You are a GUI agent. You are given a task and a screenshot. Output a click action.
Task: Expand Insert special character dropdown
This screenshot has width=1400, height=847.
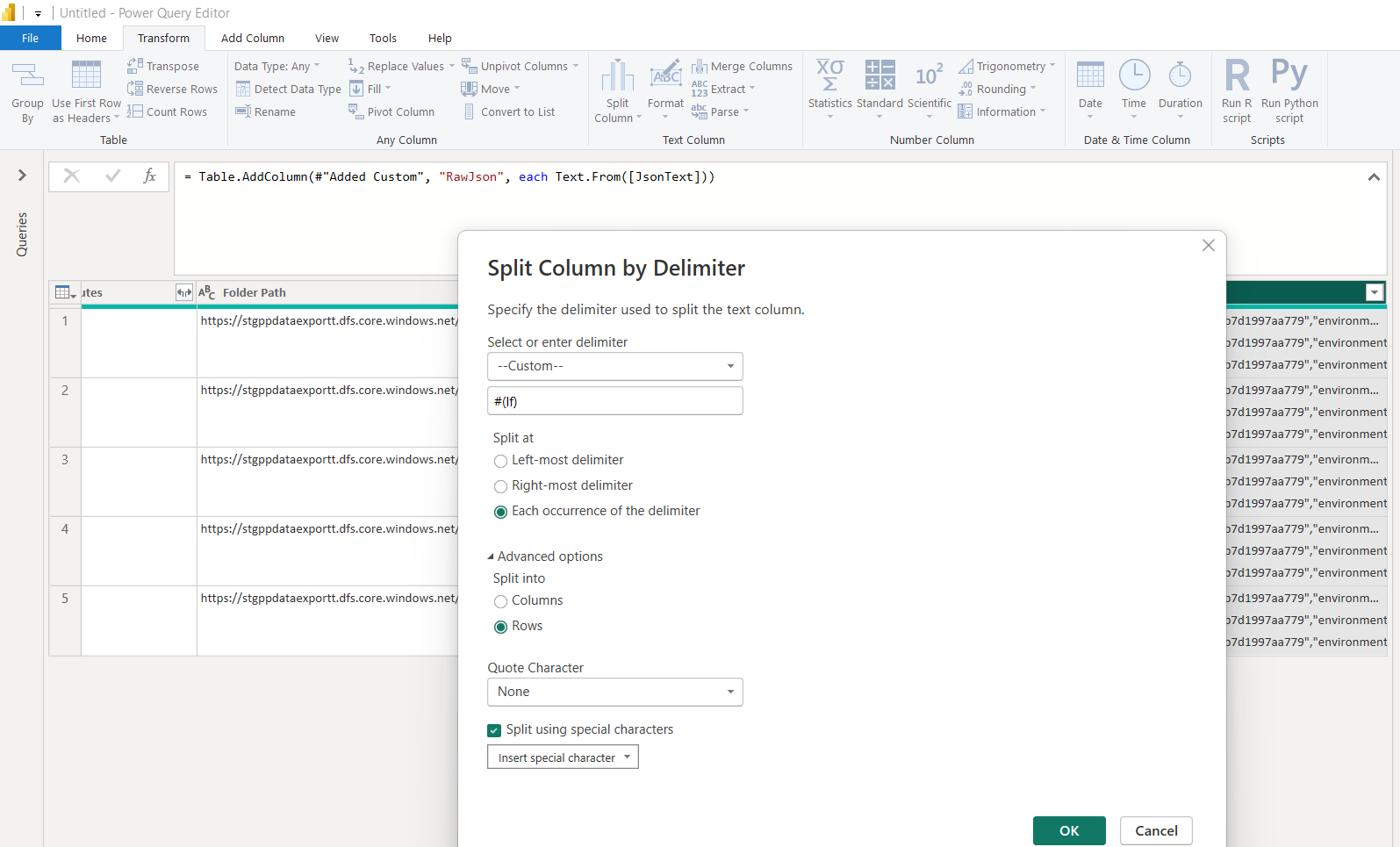click(563, 757)
